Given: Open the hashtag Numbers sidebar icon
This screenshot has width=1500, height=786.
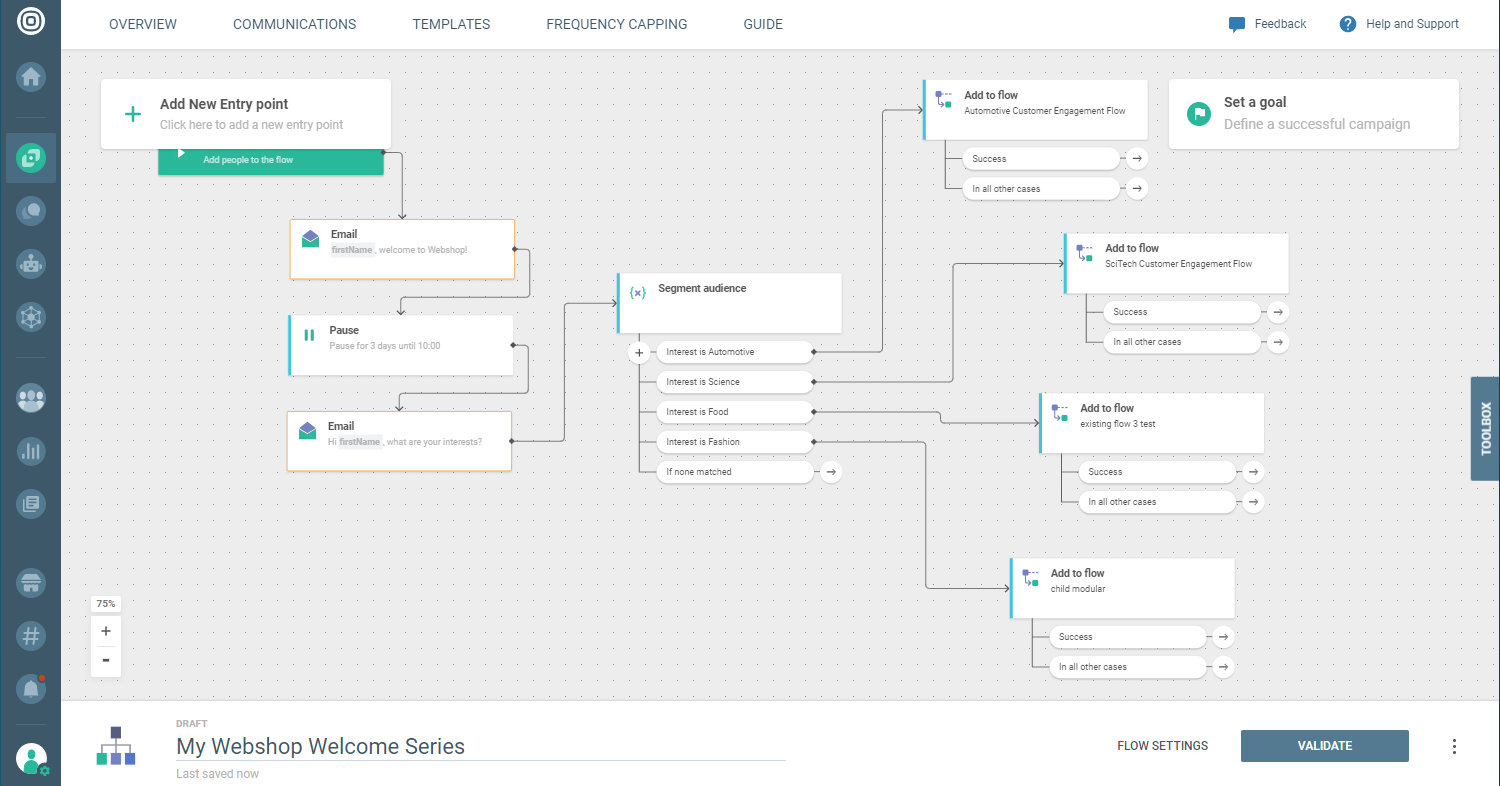Looking at the screenshot, I should coord(31,635).
